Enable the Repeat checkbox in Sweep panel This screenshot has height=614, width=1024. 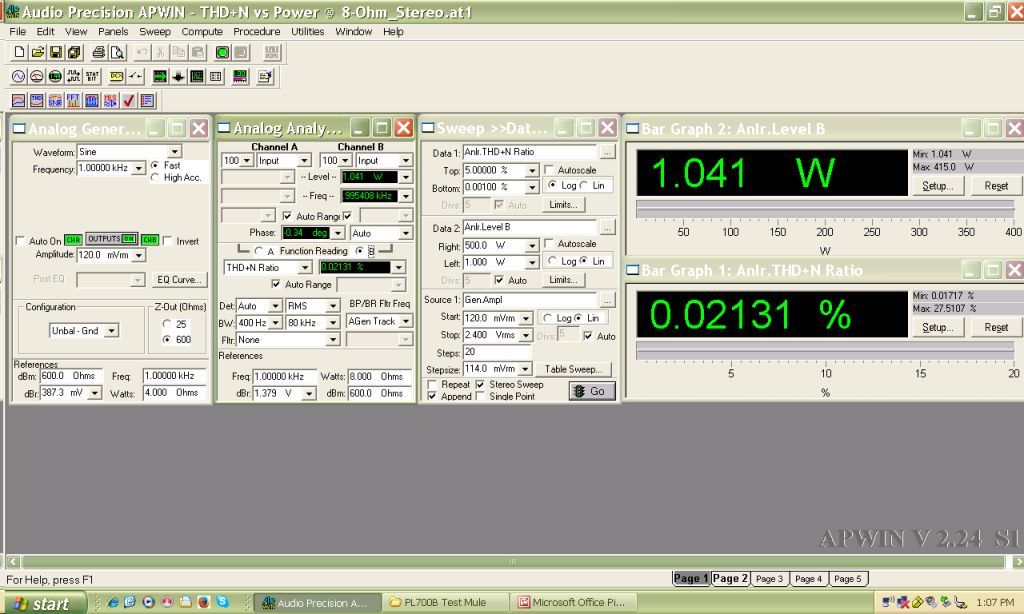pos(432,385)
